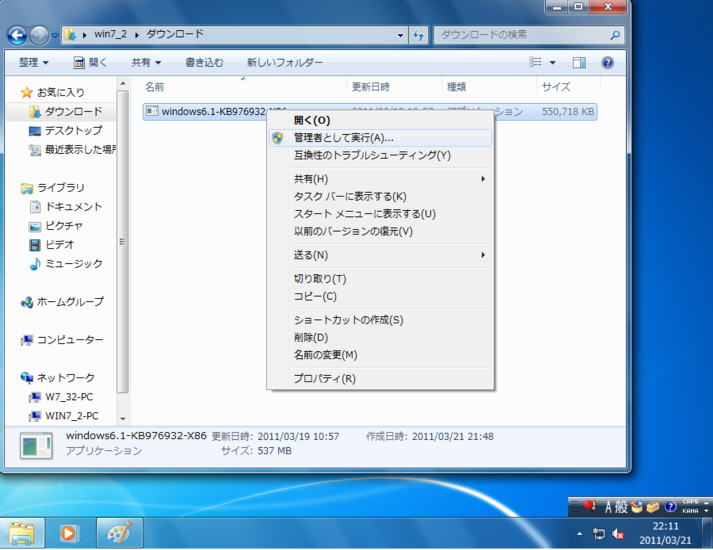Select ネットワーク in the navigation pane

tap(58, 378)
